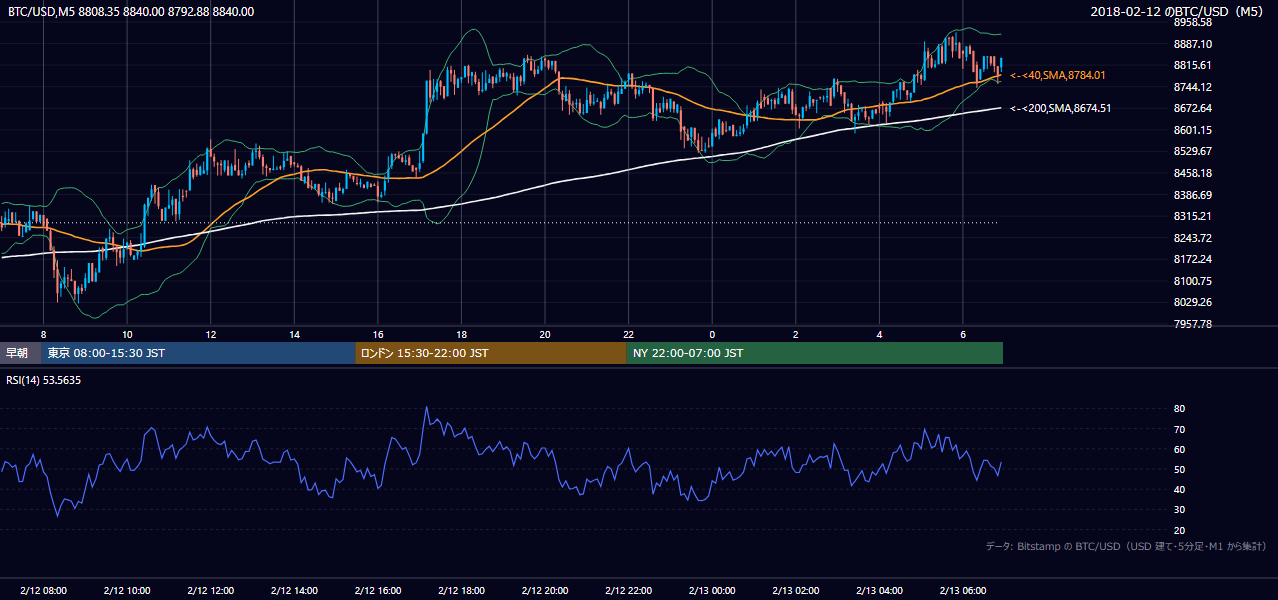This screenshot has width=1278, height=600.
Task: Click price axis value 7957.78
Action: point(1192,324)
